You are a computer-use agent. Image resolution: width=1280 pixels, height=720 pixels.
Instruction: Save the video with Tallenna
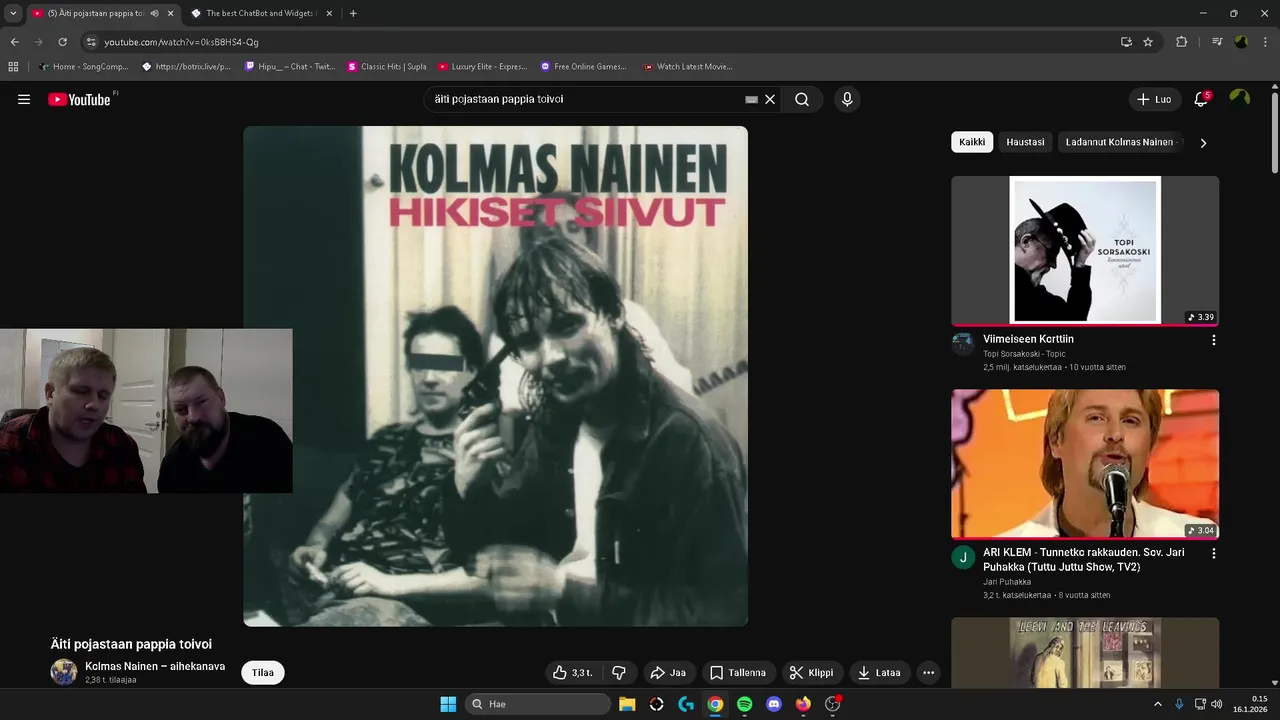tap(737, 673)
